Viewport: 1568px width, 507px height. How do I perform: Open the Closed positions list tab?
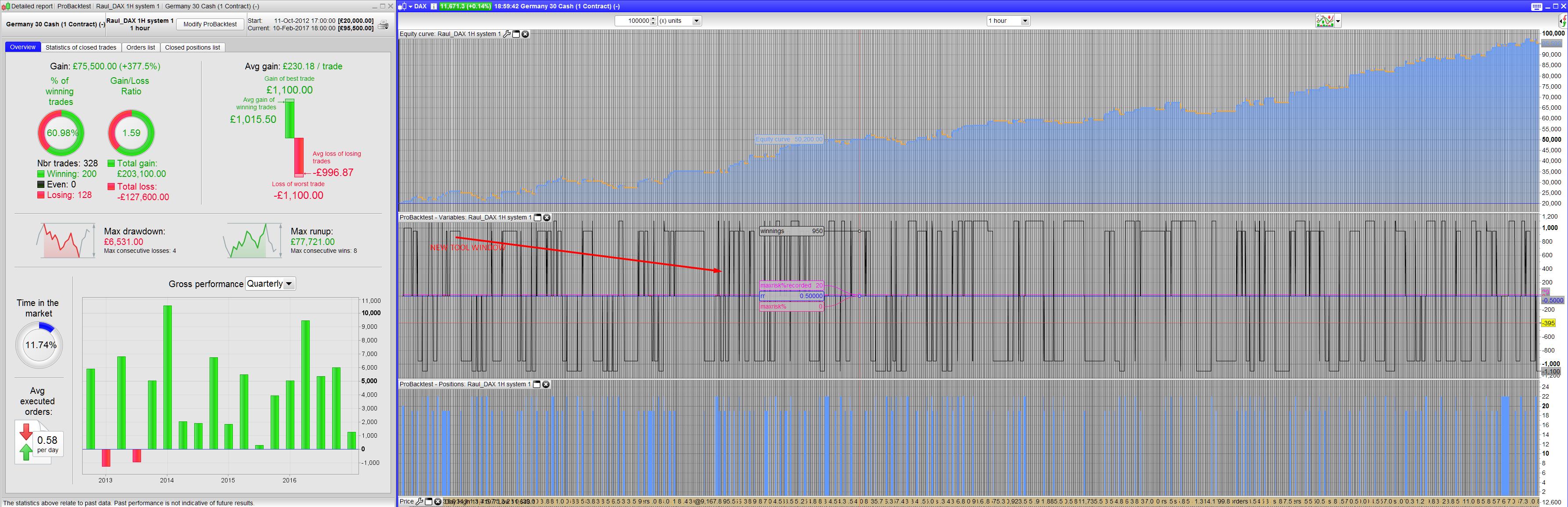tap(192, 47)
